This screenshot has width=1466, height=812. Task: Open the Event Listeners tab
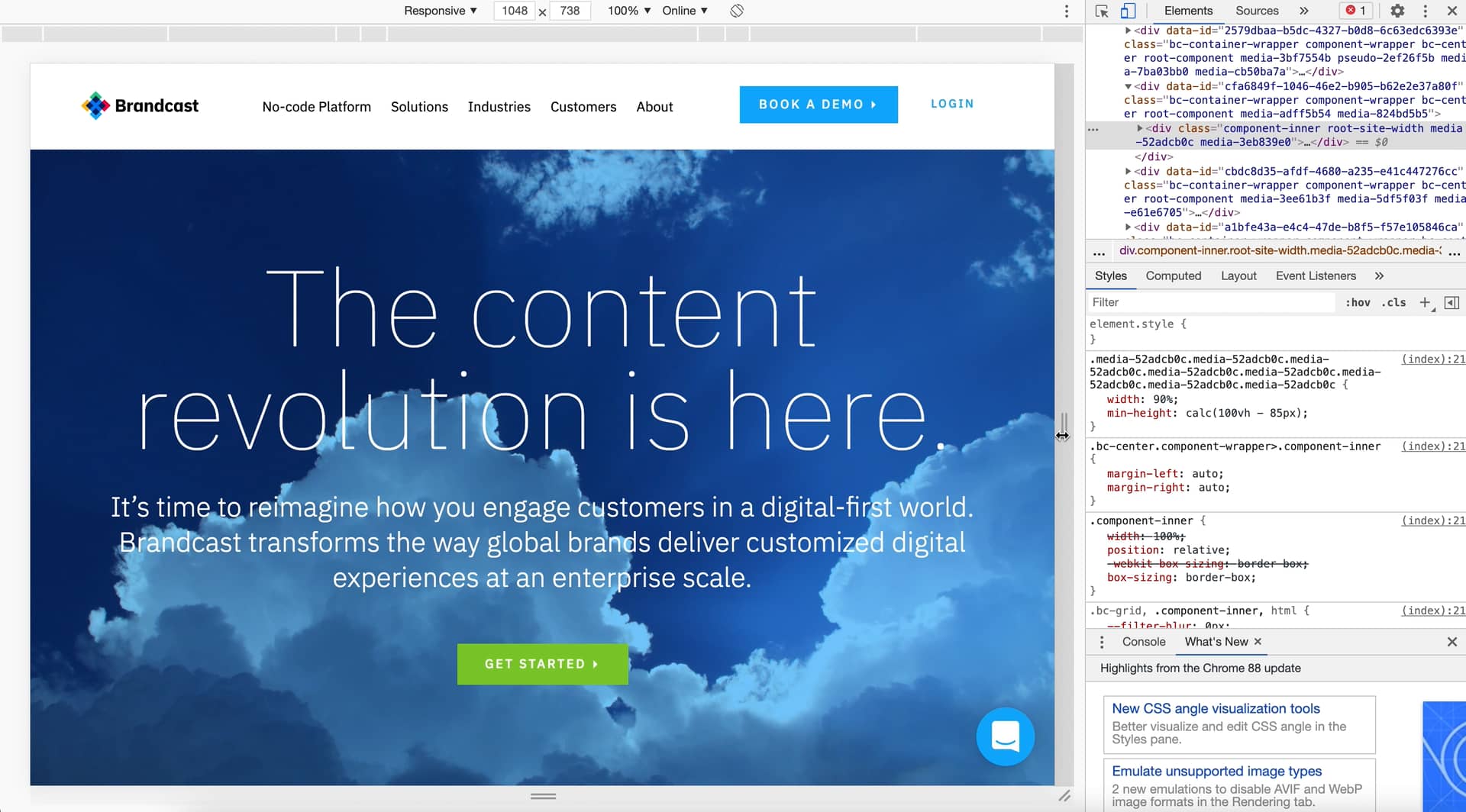point(1316,276)
